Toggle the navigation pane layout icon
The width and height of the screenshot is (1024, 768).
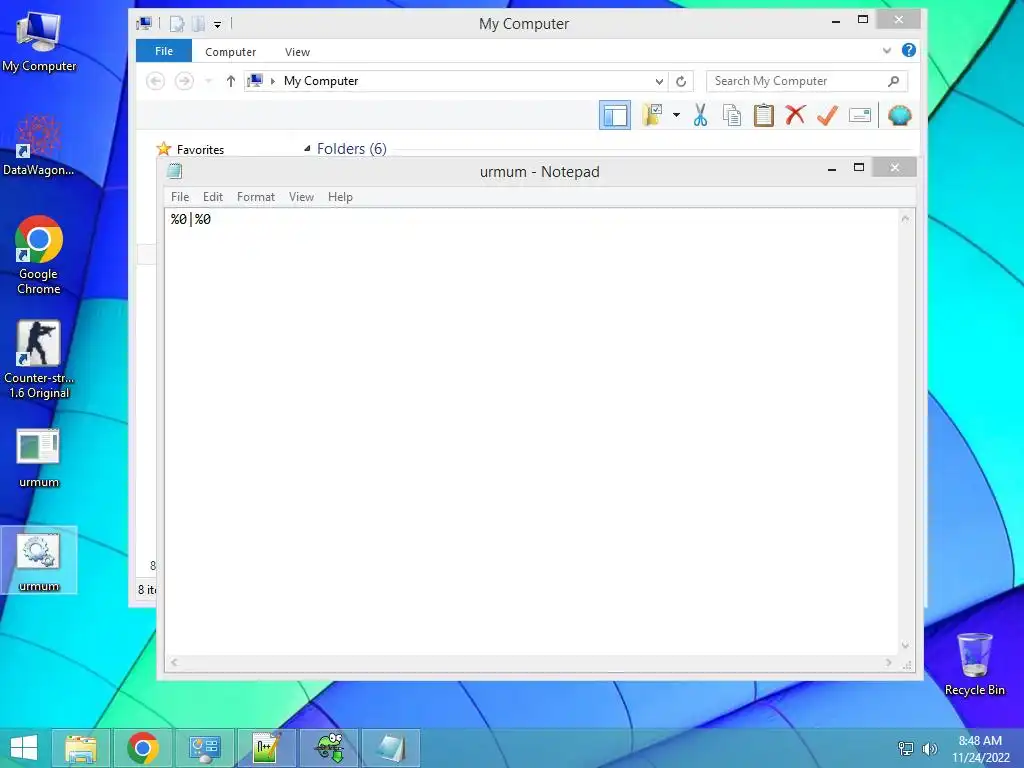[x=615, y=116]
